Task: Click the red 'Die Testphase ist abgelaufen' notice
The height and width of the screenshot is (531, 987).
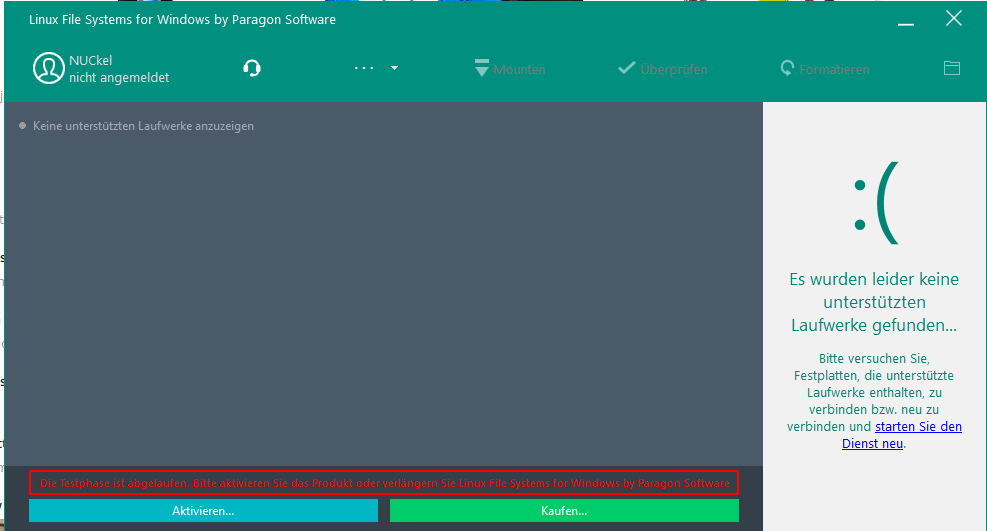Action: point(384,483)
